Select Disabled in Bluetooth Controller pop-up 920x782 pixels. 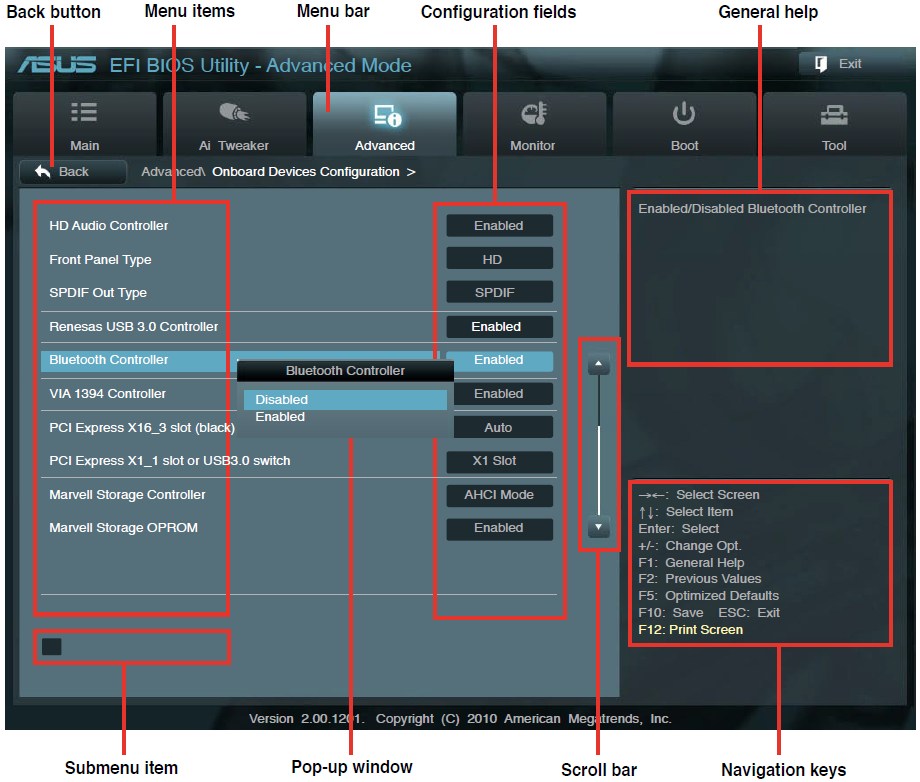[x=344, y=400]
